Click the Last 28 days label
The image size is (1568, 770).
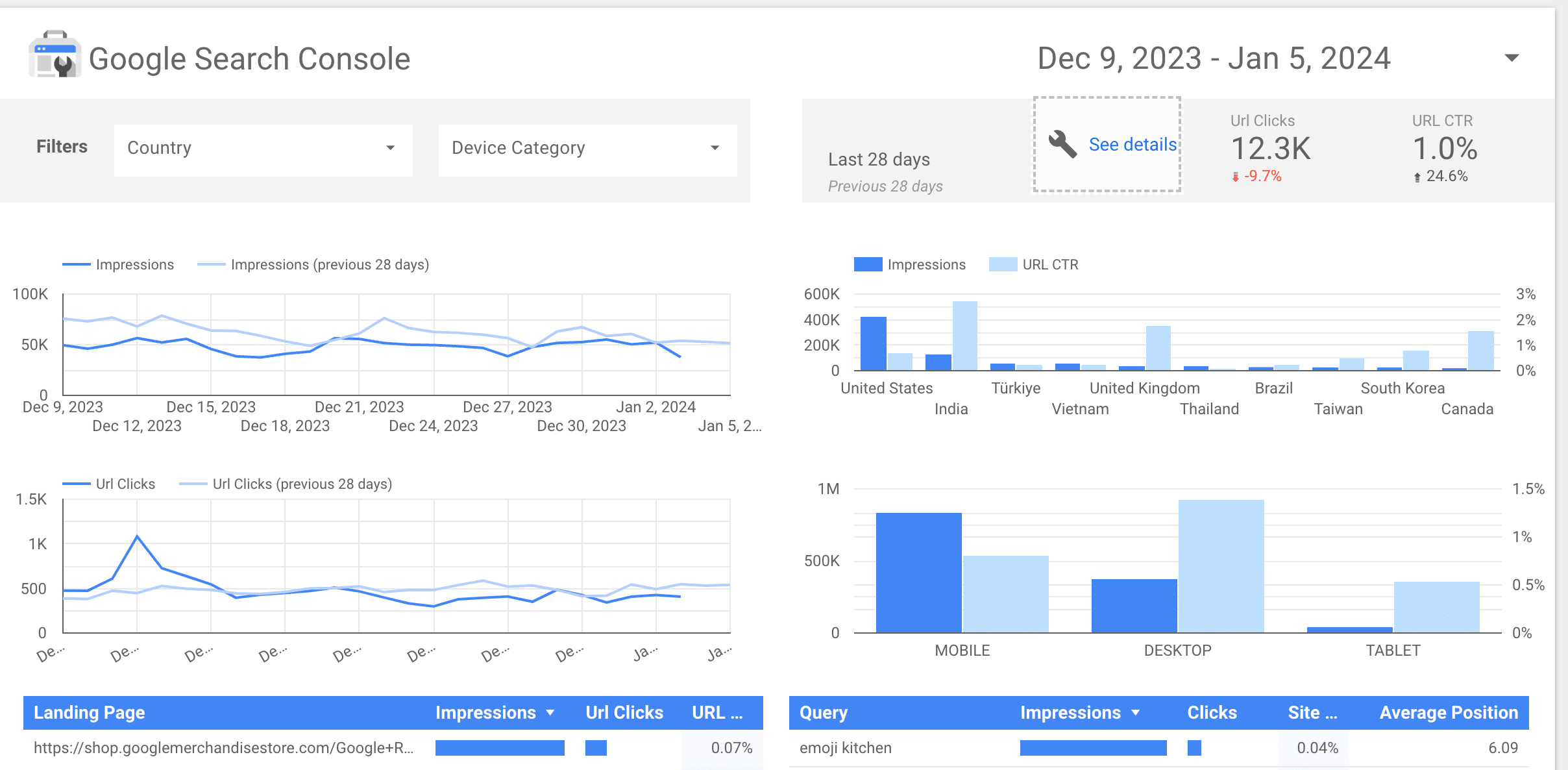point(879,160)
